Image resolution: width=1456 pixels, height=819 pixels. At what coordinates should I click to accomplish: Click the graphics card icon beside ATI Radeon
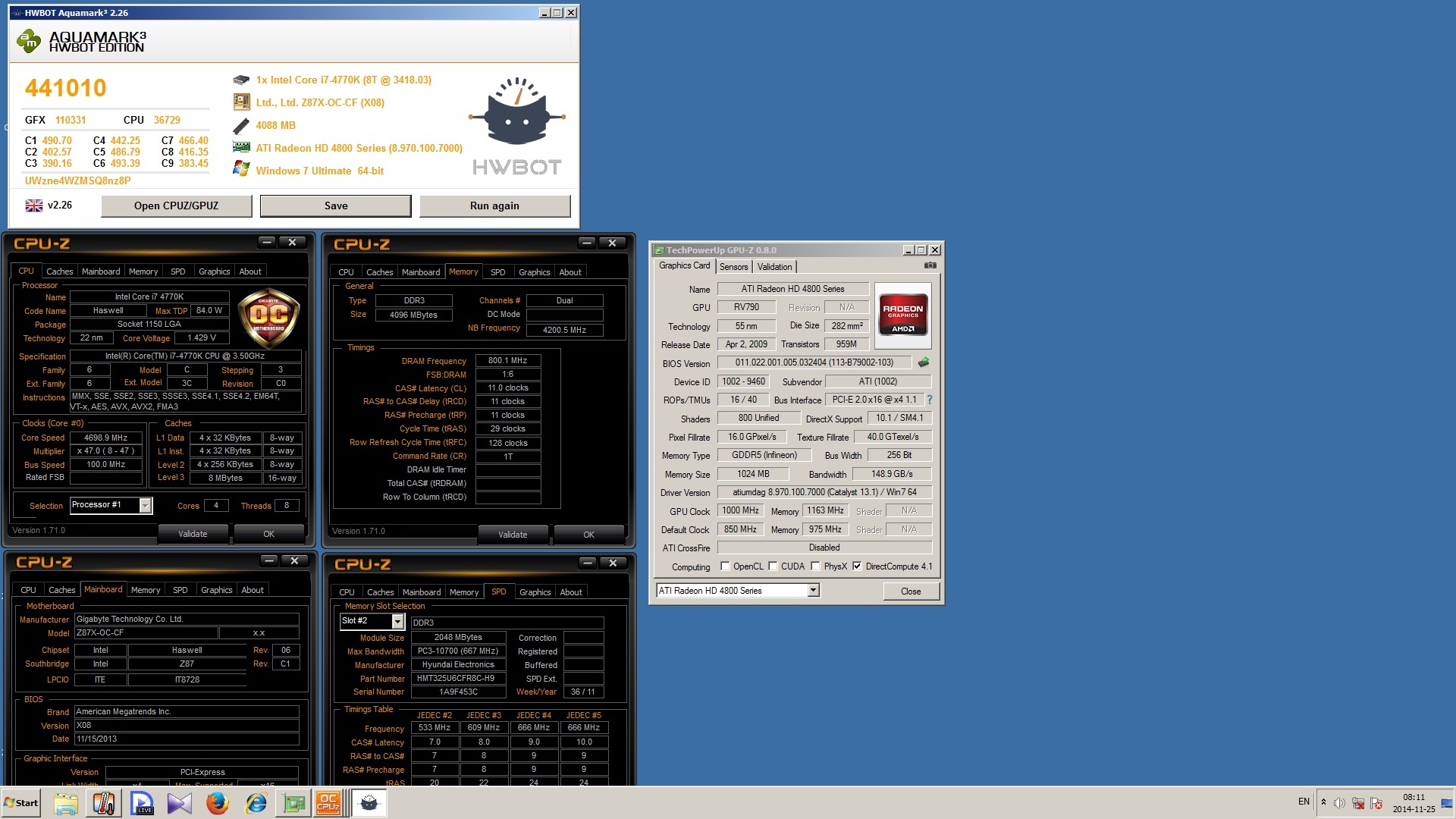(x=241, y=147)
